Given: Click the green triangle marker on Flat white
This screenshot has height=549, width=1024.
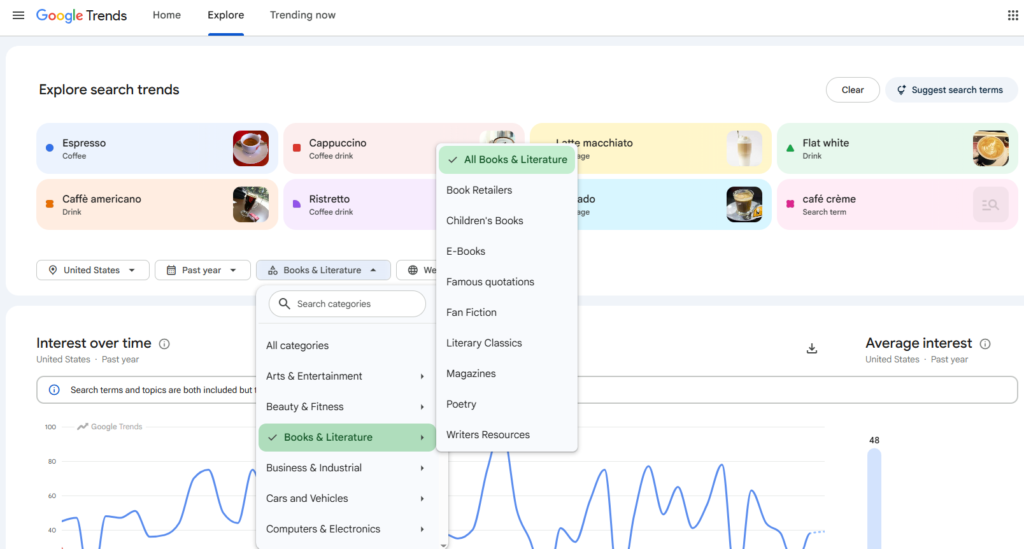Looking at the screenshot, I should coord(790,148).
